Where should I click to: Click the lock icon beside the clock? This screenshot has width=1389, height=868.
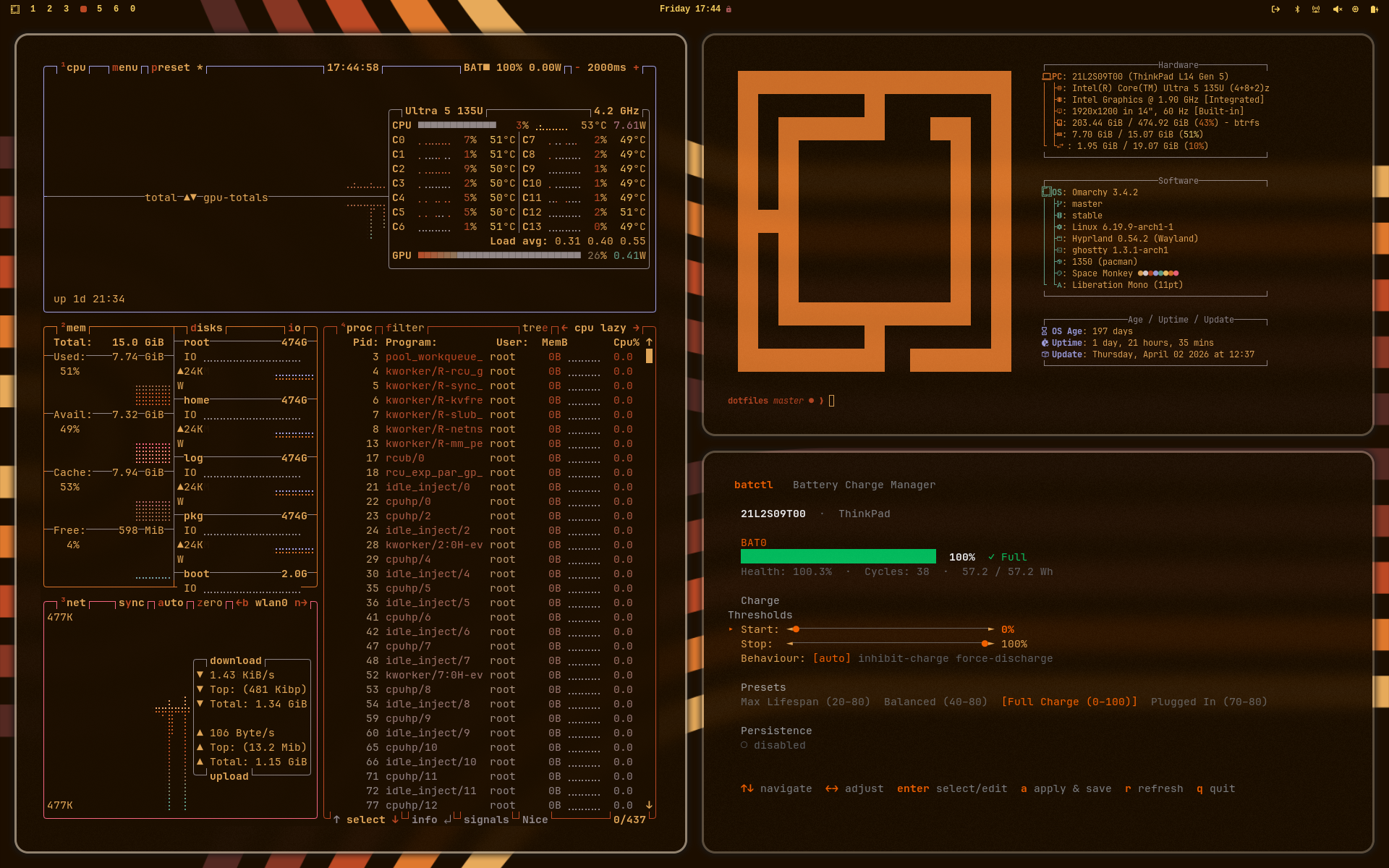(x=729, y=9)
